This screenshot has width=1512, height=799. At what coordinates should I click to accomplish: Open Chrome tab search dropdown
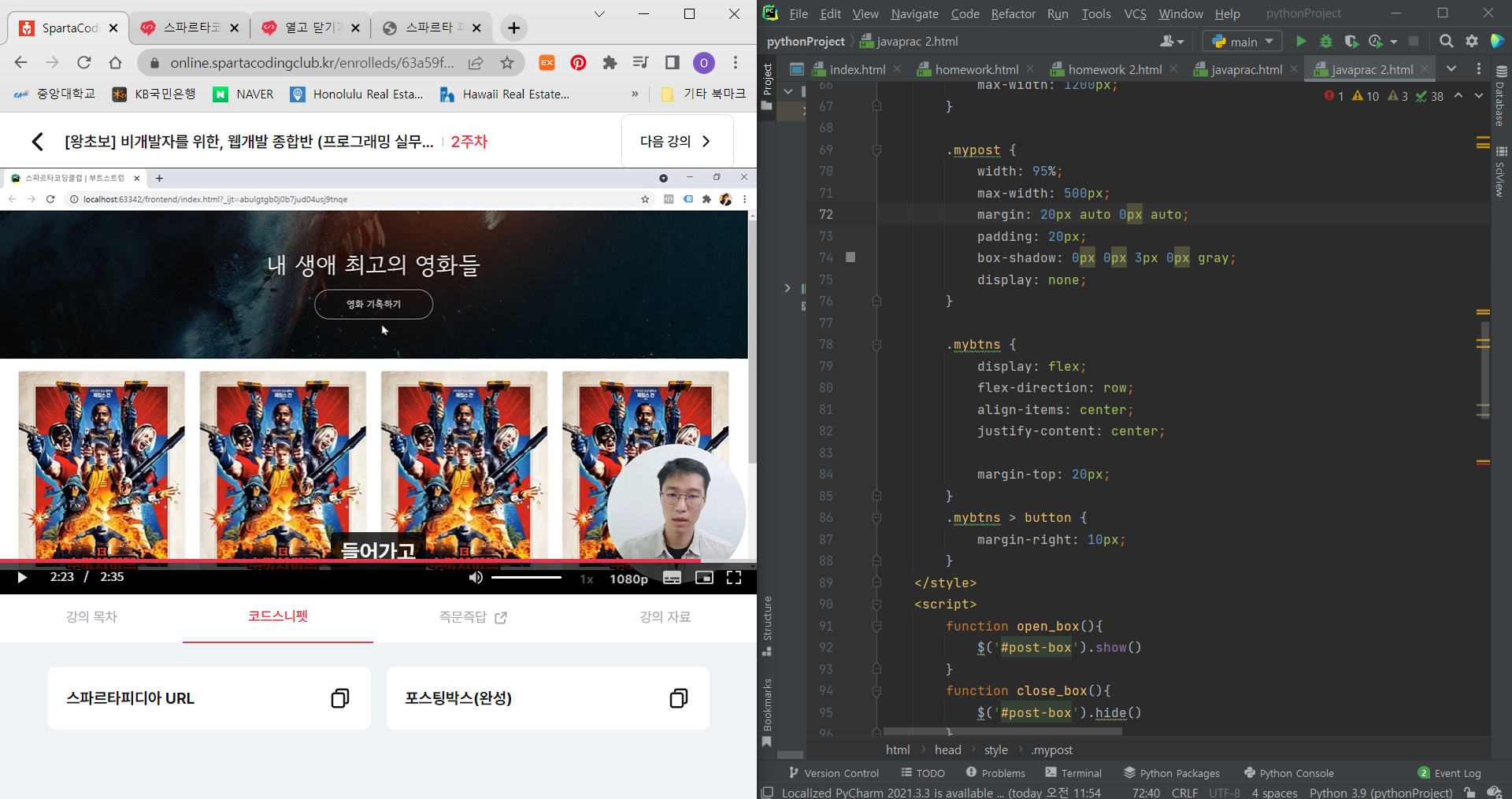coord(599,14)
